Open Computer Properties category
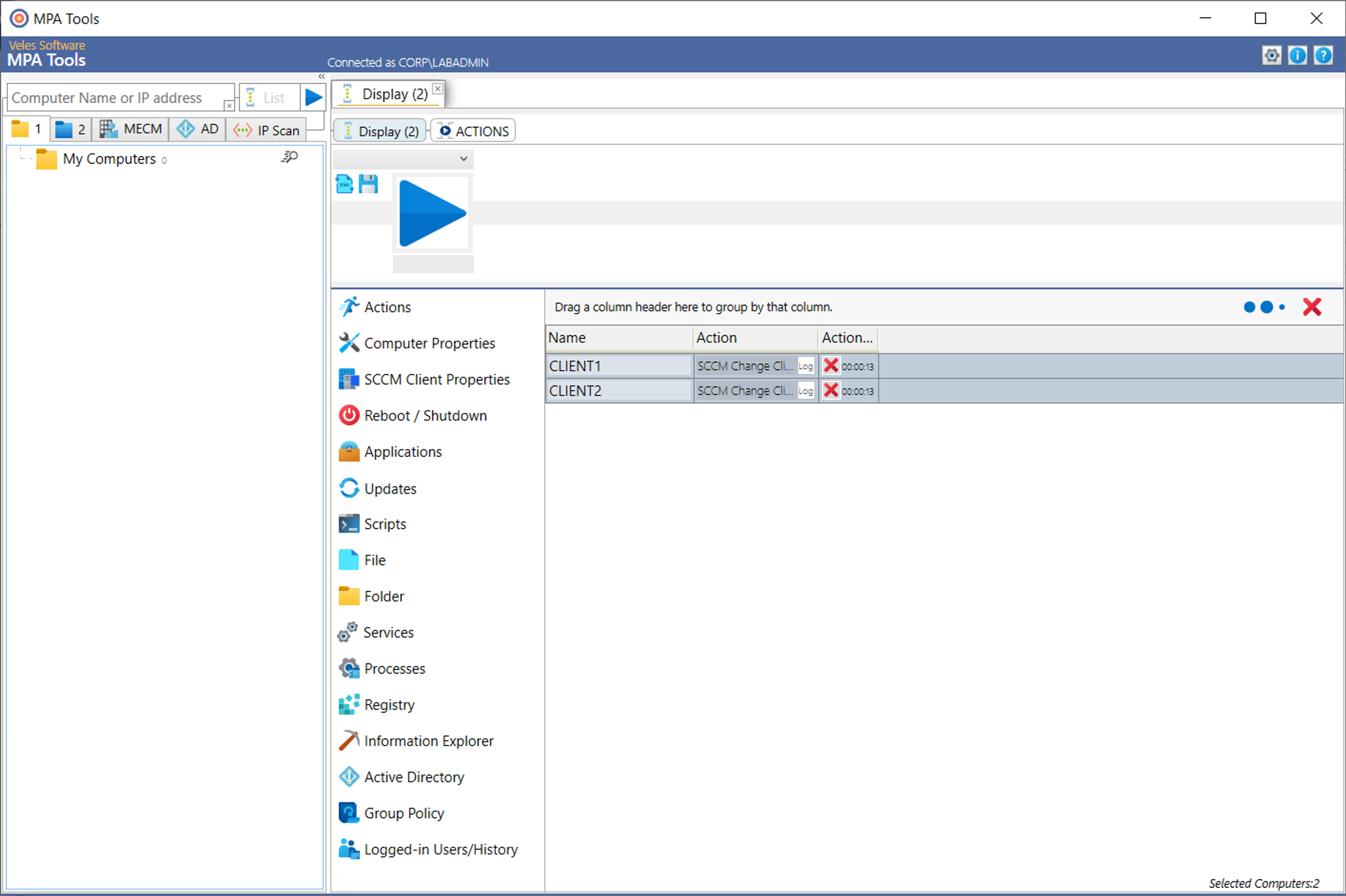The height and width of the screenshot is (896, 1346). click(x=417, y=343)
